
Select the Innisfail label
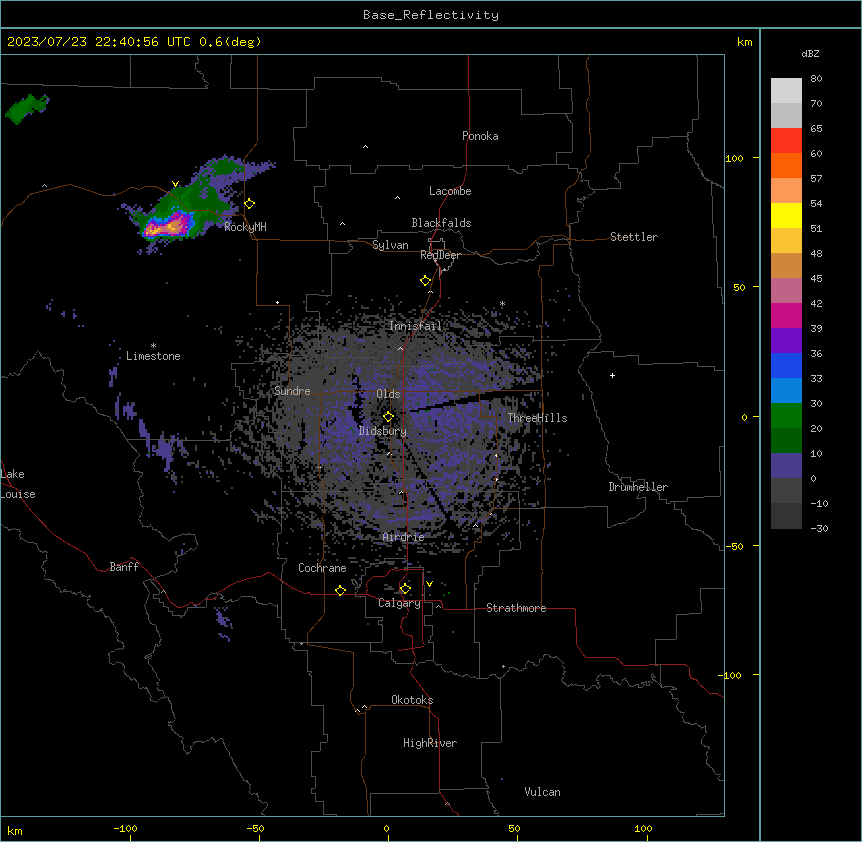(x=415, y=326)
